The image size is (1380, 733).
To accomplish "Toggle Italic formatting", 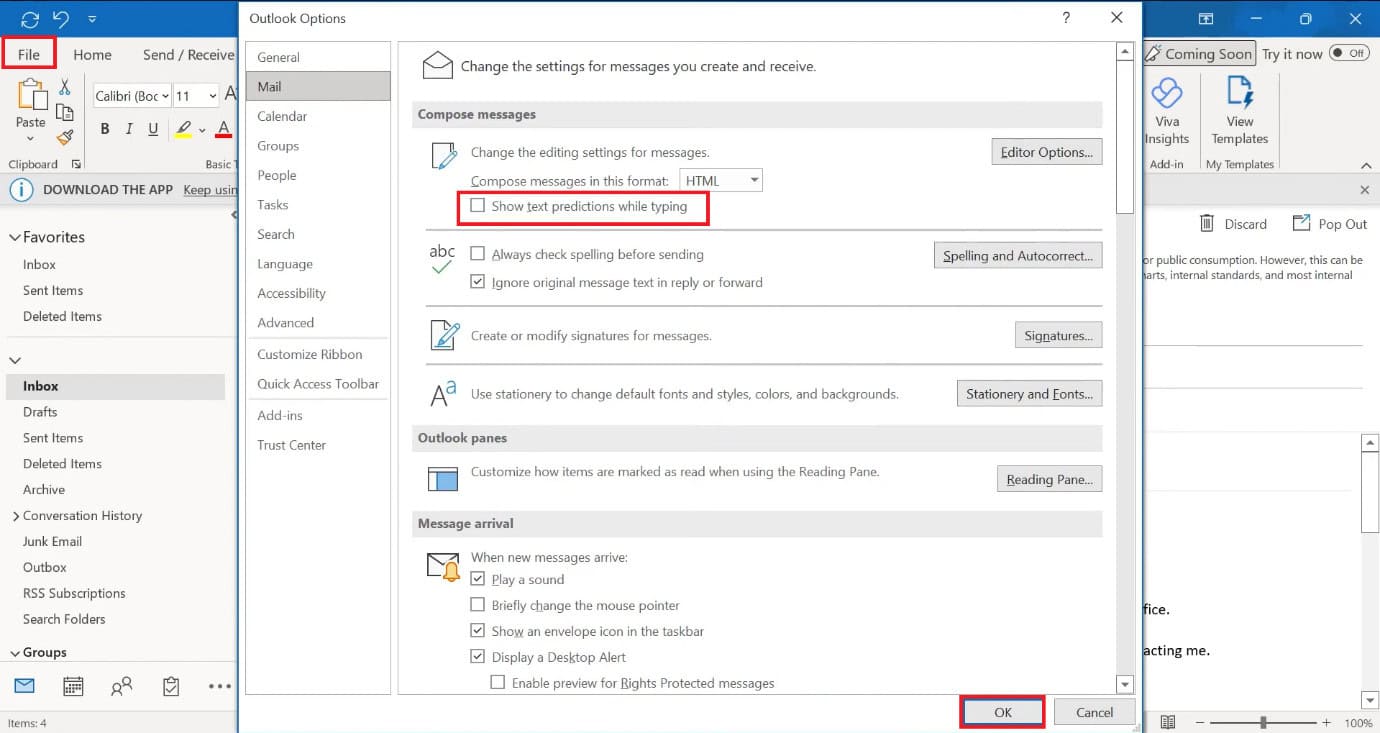I will tap(129, 129).
